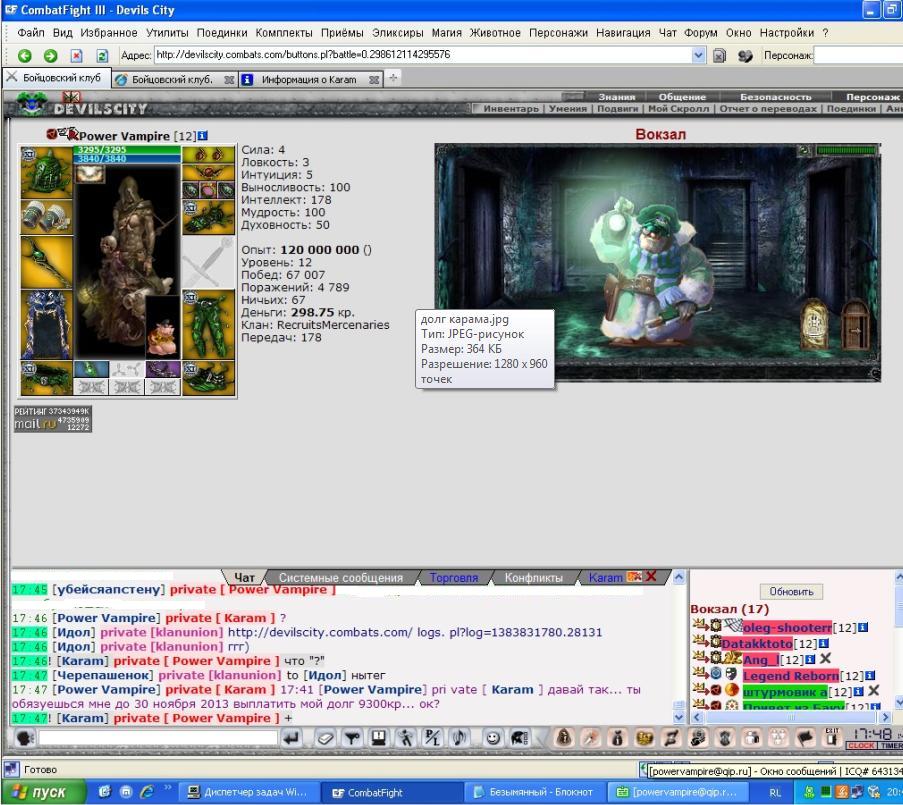Image resolution: width=903 pixels, height=805 pixels.
Task: Close the 'Информация о Karam' browser tab
Action: pos(373,79)
